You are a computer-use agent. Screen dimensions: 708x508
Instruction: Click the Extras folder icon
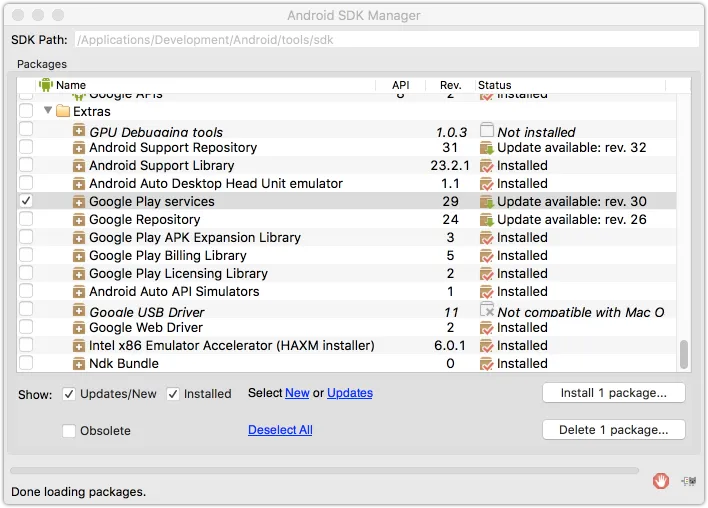63,111
